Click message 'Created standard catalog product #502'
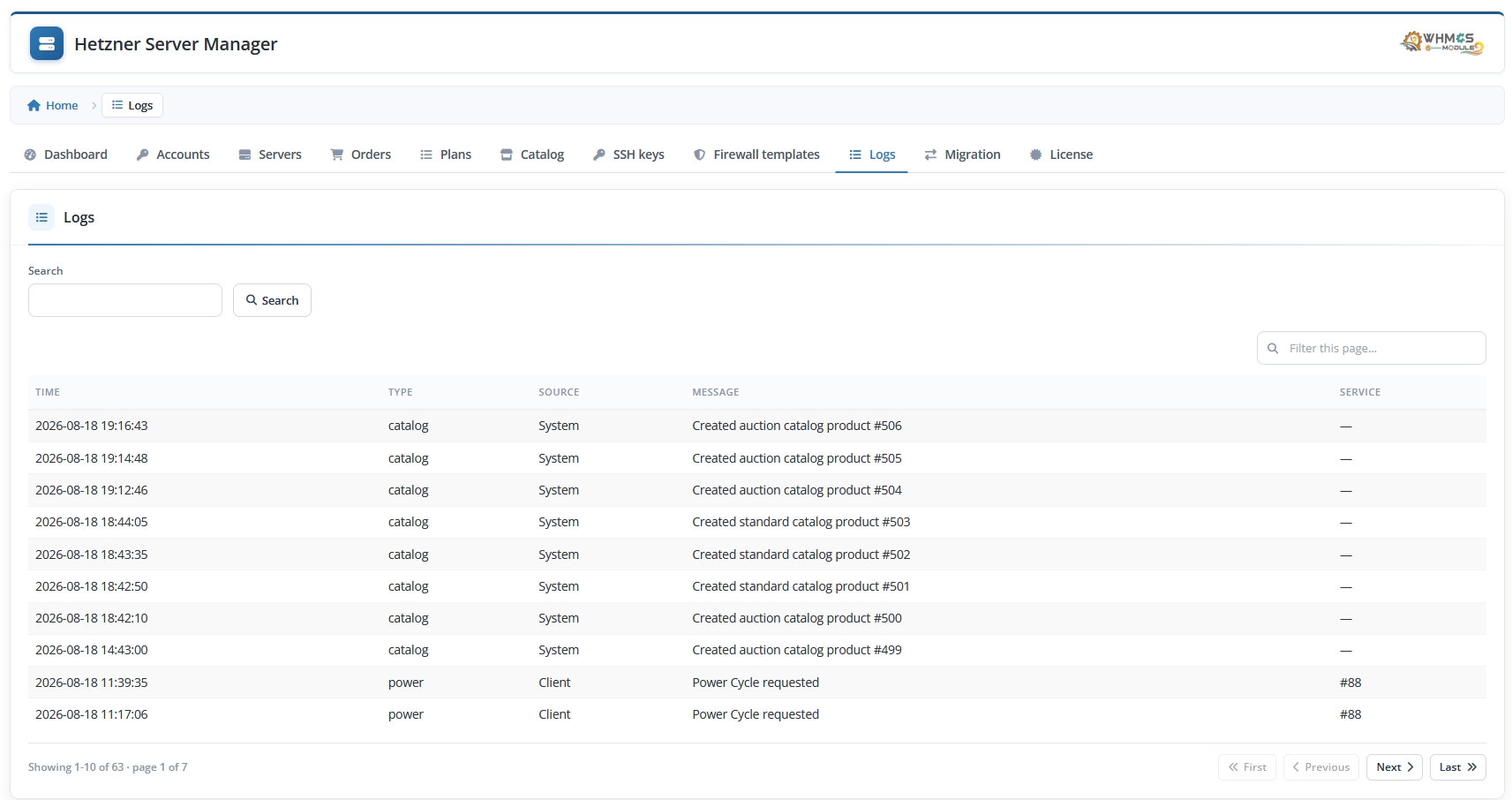The image size is (1512, 800). click(801, 555)
